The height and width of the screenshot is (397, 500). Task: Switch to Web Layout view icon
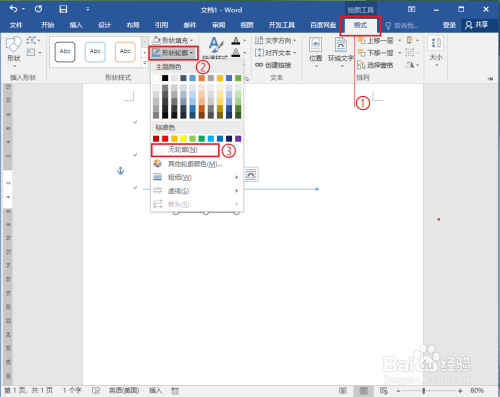click(x=384, y=390)
